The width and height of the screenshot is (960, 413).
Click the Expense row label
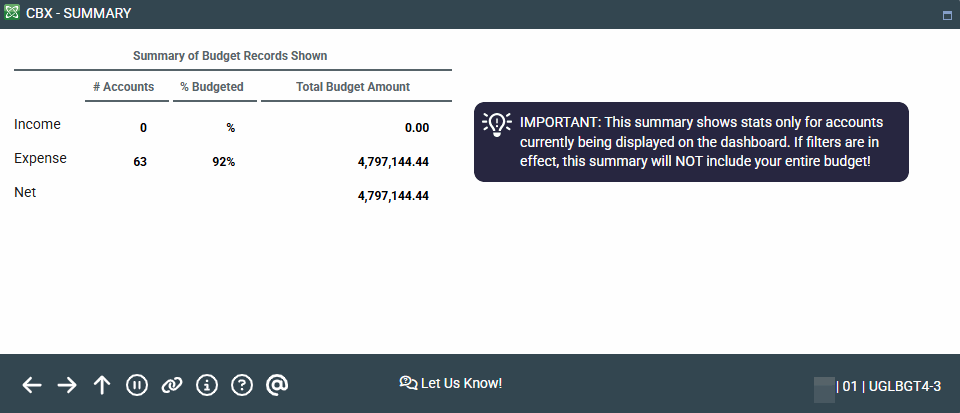click(x=40, y=158)
